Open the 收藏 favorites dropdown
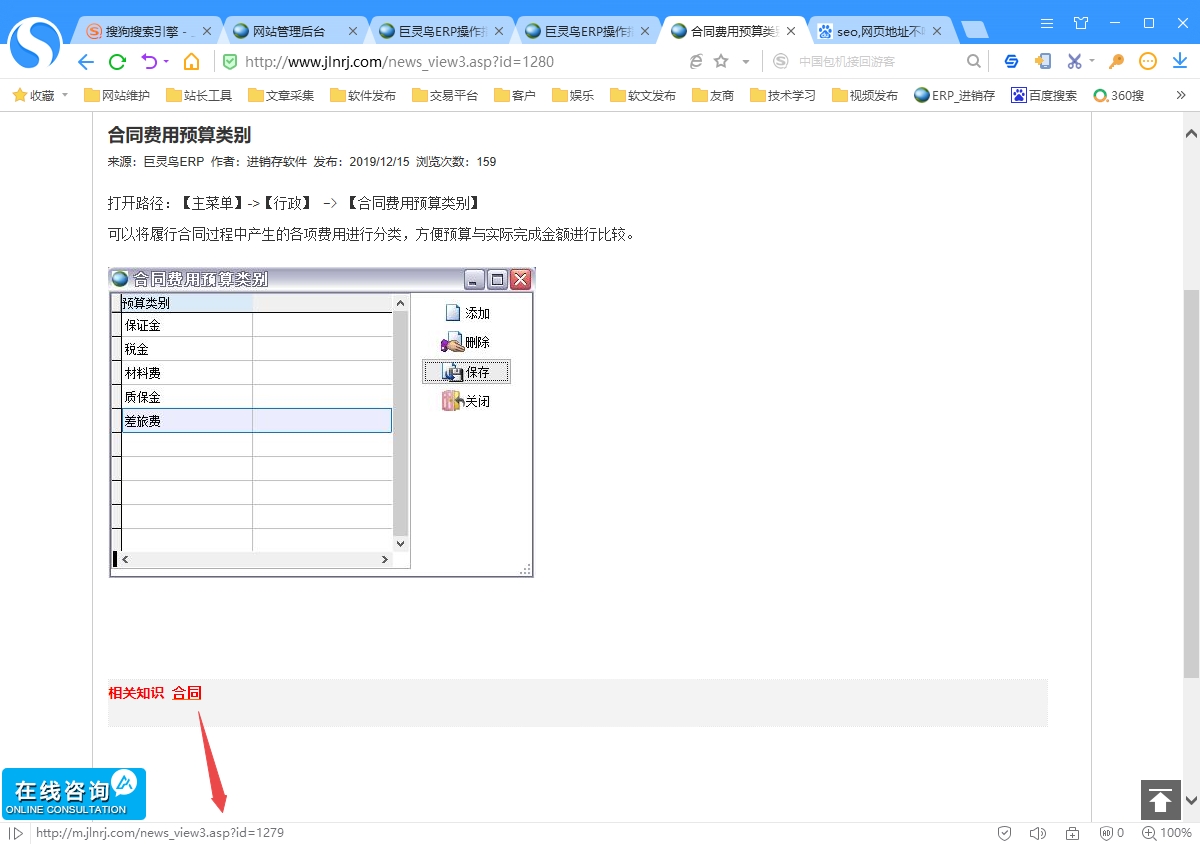Screen dimensions: 1200x844 (x=41, y=96)
